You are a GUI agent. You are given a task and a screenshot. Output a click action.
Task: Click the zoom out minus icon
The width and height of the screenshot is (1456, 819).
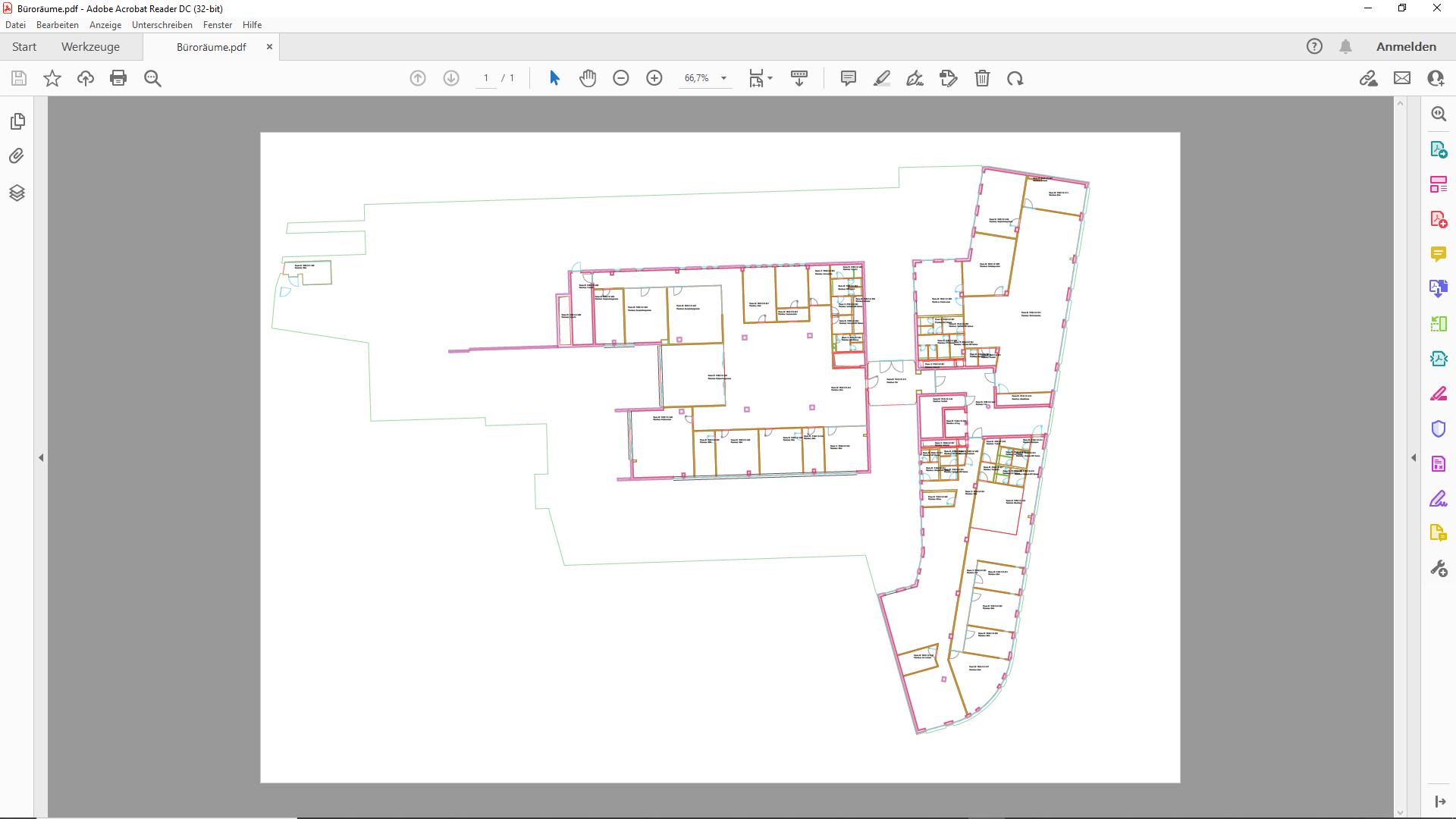coord(621,78)
